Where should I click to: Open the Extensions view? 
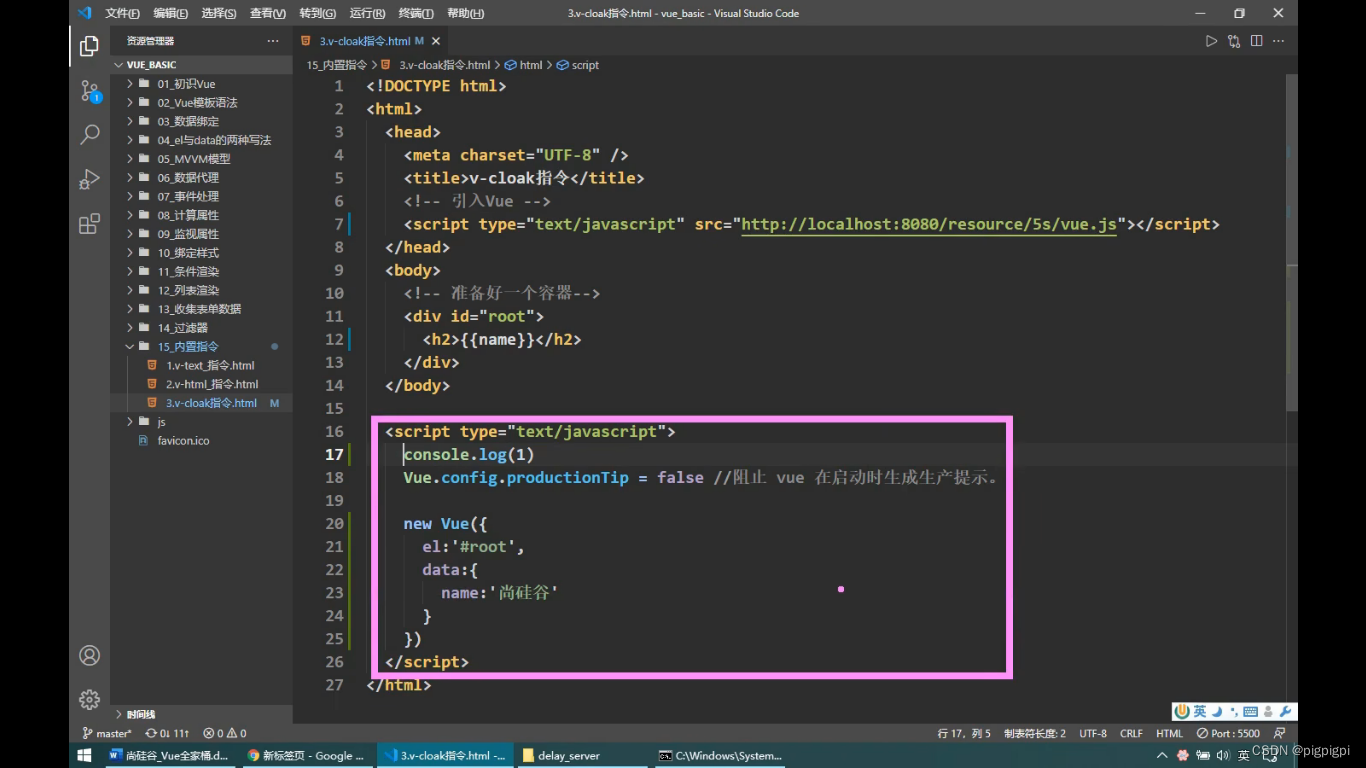(x=89, y=223)
